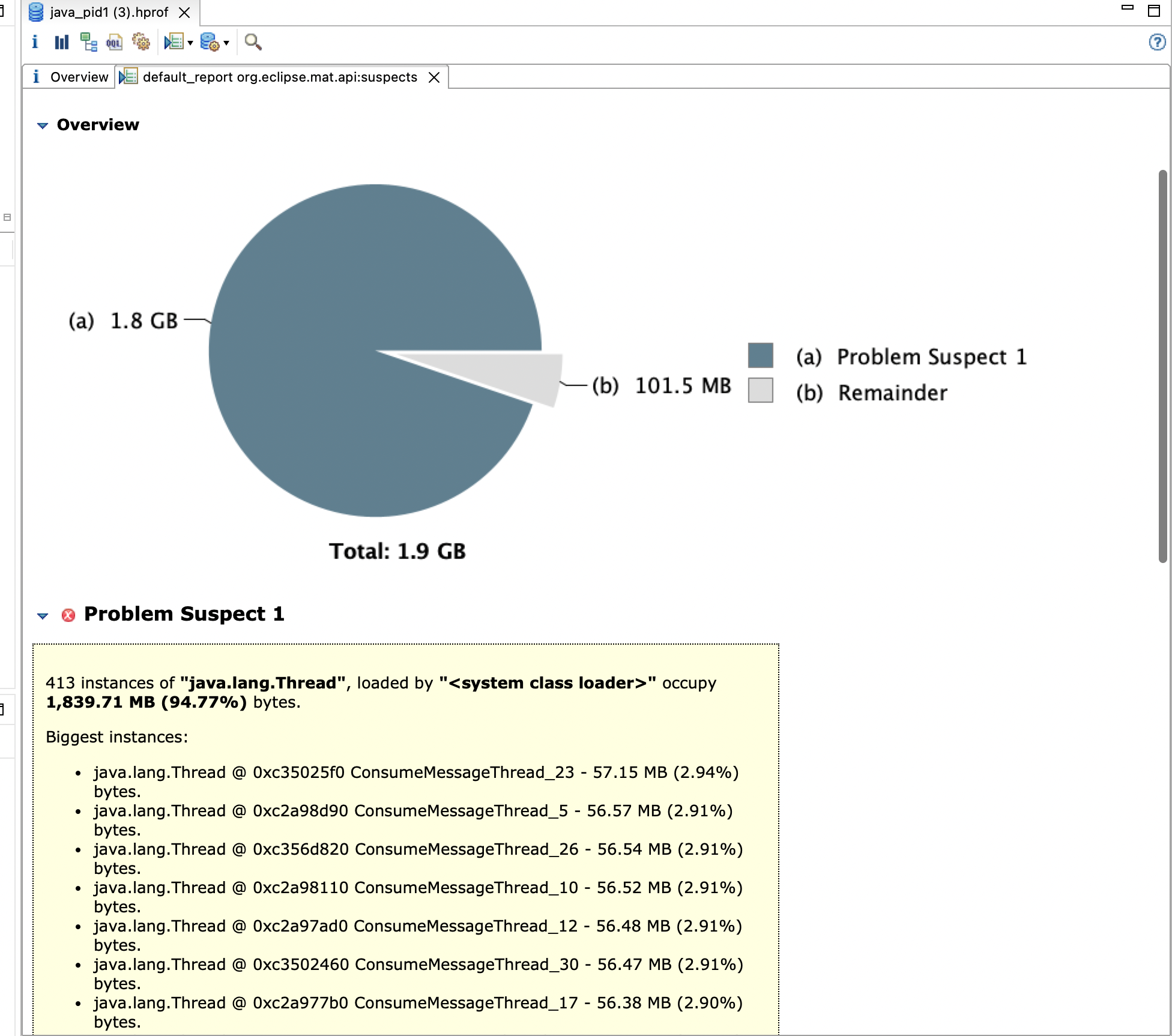Click the Problem Suspect 1 legend color swatch
The image size is (1172, 1036).
761,355
